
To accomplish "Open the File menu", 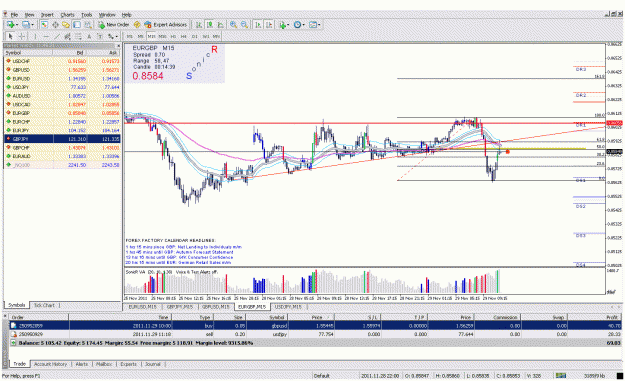I will pos(14,15).
